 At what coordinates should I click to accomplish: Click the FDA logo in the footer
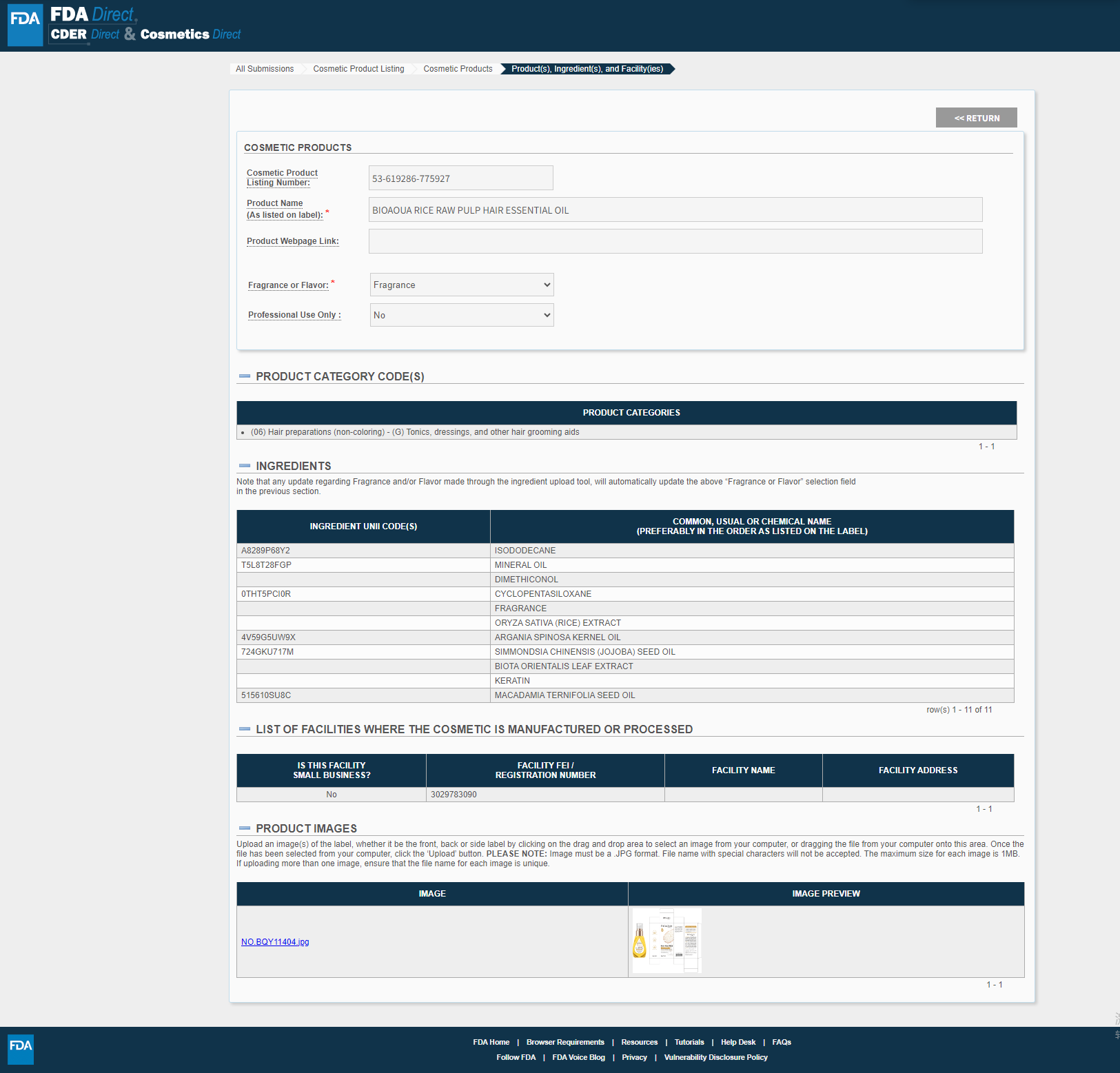point(21,1049)
